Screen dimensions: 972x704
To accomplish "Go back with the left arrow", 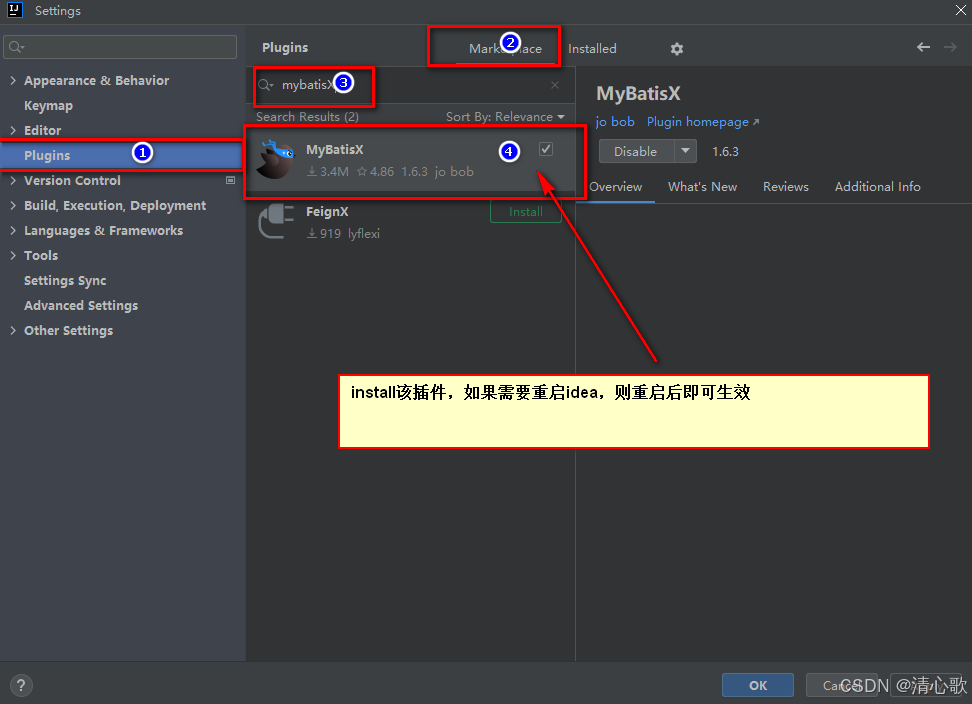I will (x=923, y=47).
